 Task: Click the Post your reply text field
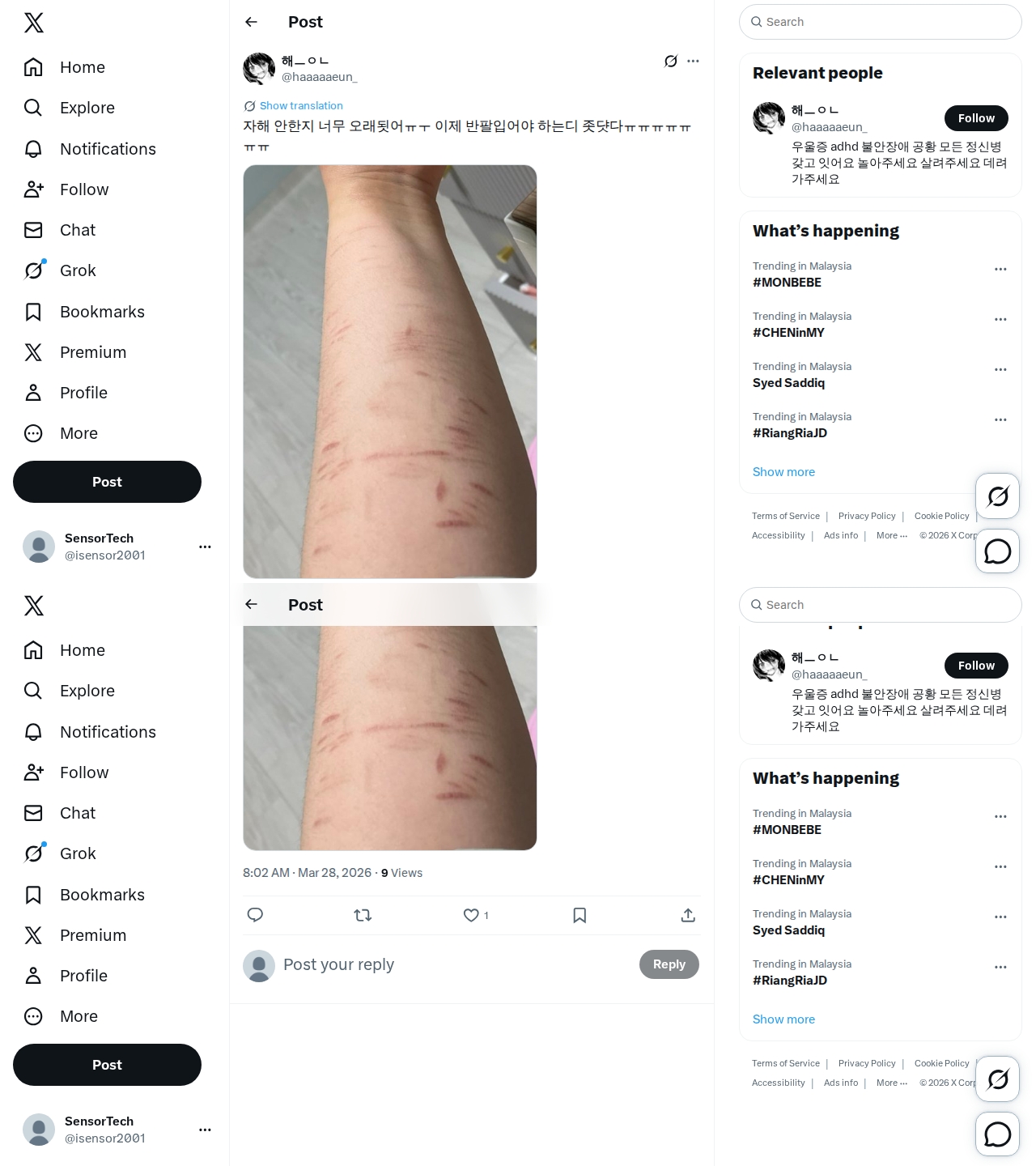tap(453, 964)
